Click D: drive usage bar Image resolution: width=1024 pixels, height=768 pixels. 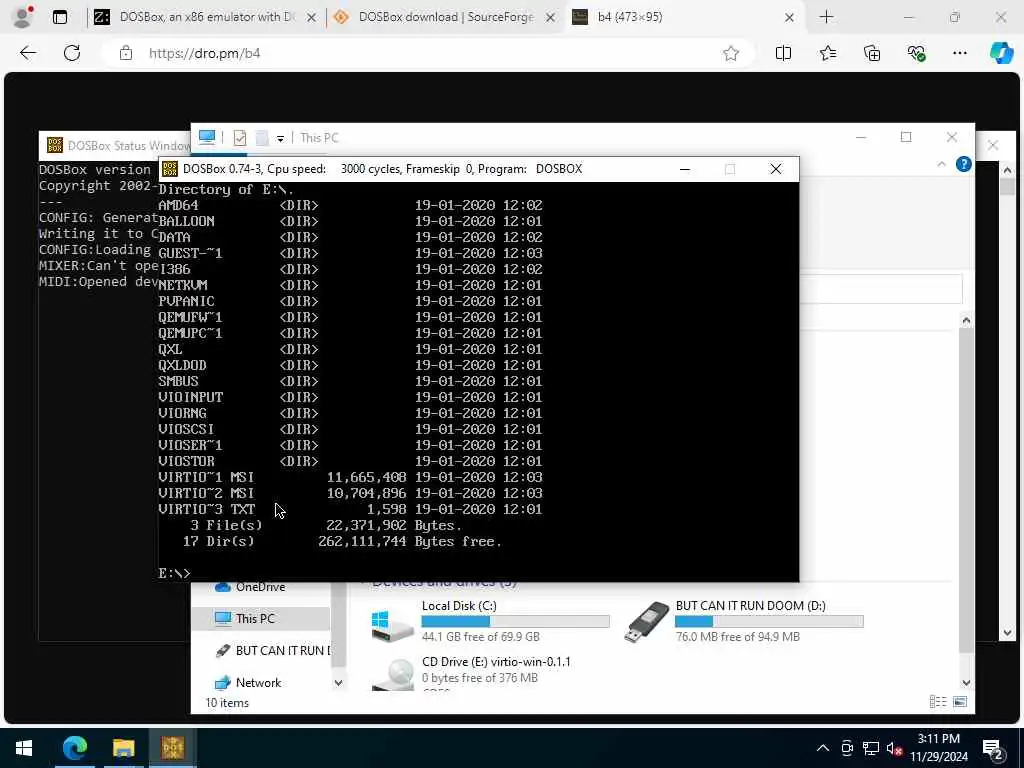point(769,621)
